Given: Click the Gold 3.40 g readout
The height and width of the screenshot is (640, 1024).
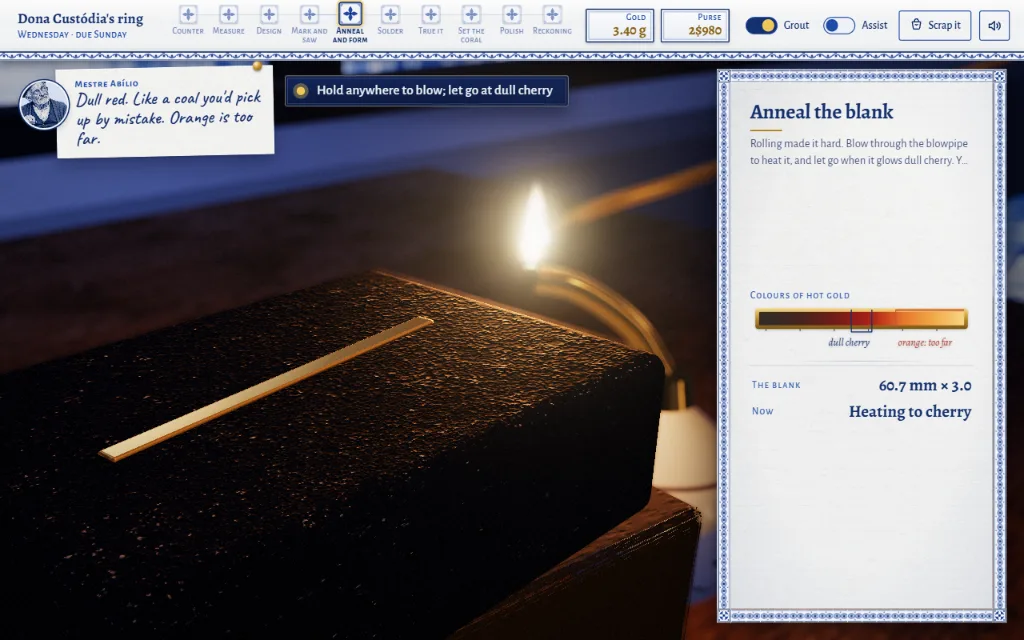Looking at the screenshot, I should point(619,25).
